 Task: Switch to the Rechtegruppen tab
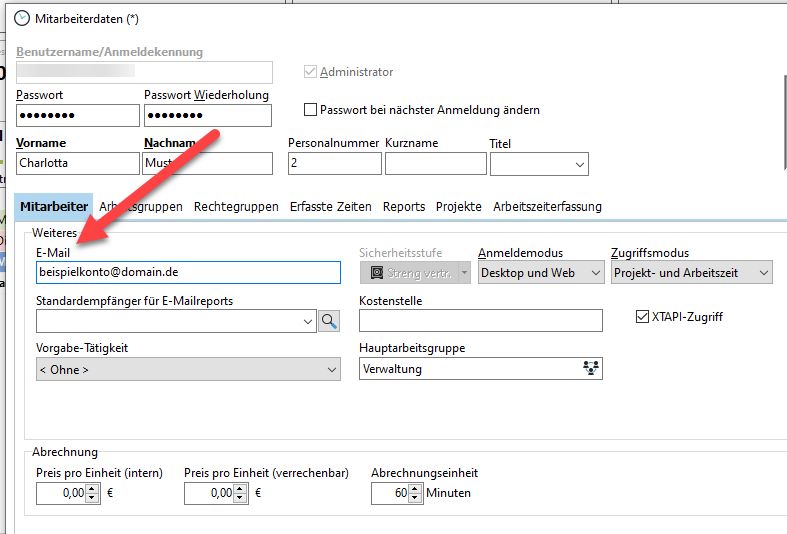[236, 206]
